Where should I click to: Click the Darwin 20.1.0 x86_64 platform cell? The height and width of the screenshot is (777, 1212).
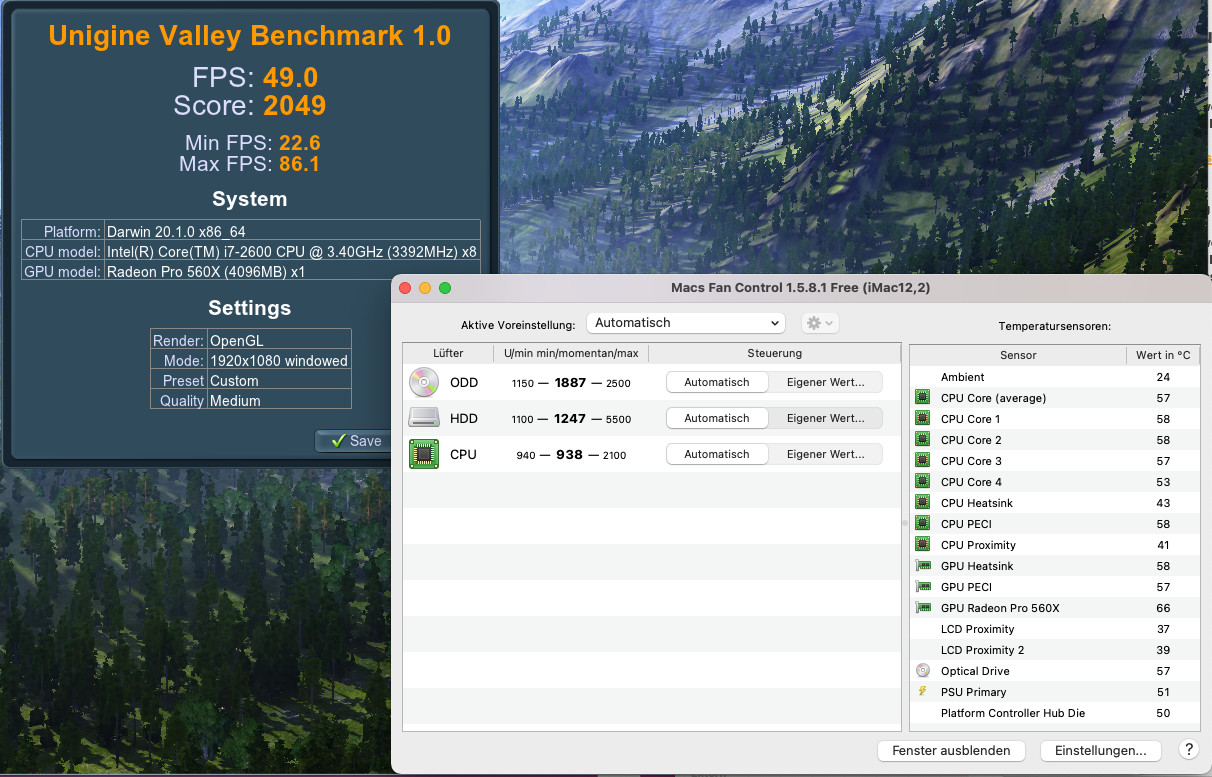pos(292,231)
